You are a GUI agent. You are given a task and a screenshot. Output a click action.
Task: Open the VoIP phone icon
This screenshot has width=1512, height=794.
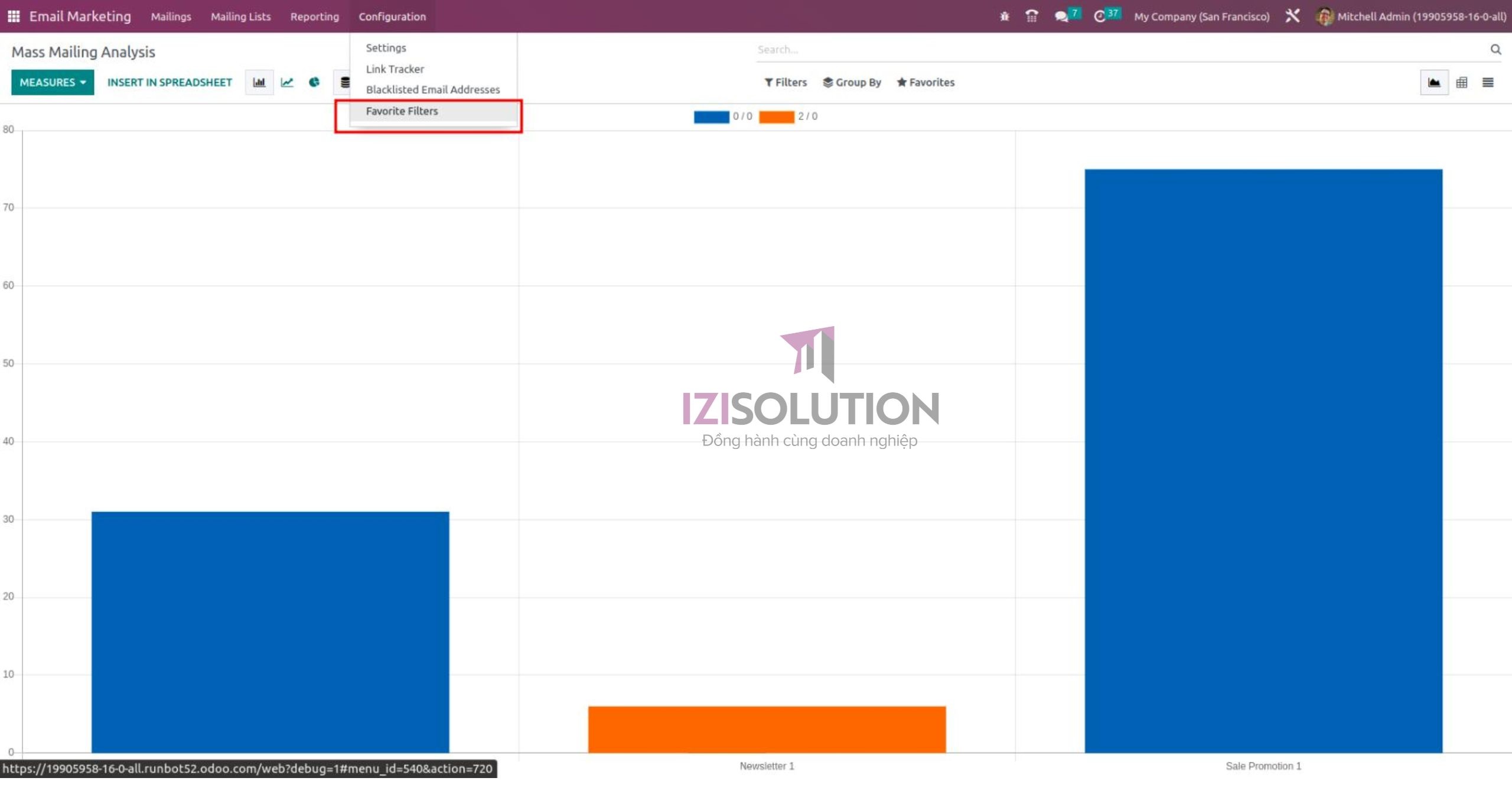(1032, 17)
